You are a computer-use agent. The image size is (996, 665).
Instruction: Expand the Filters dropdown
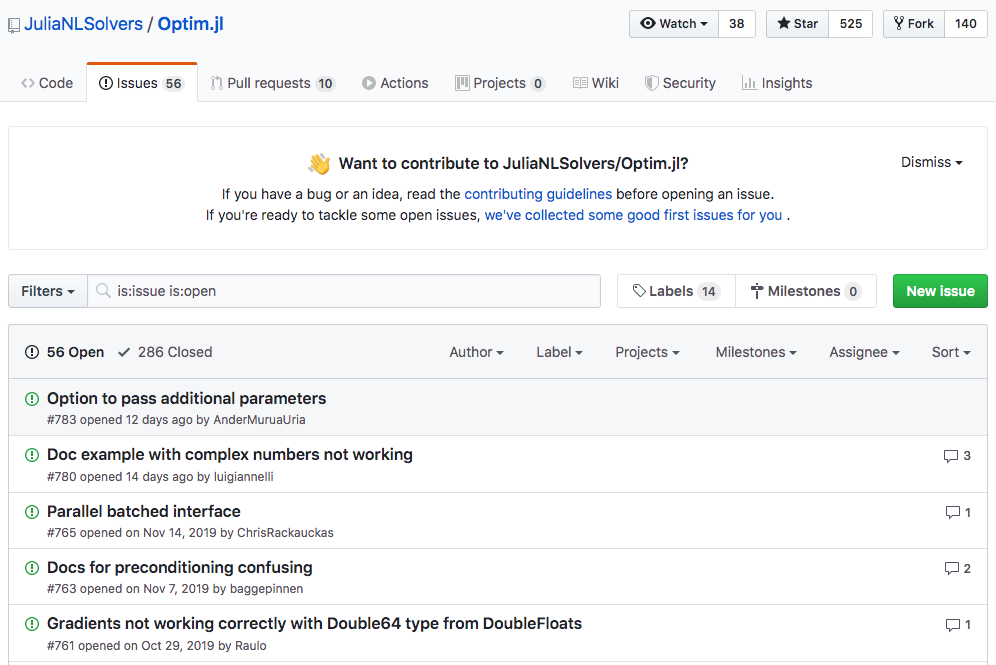pos(48,291)
